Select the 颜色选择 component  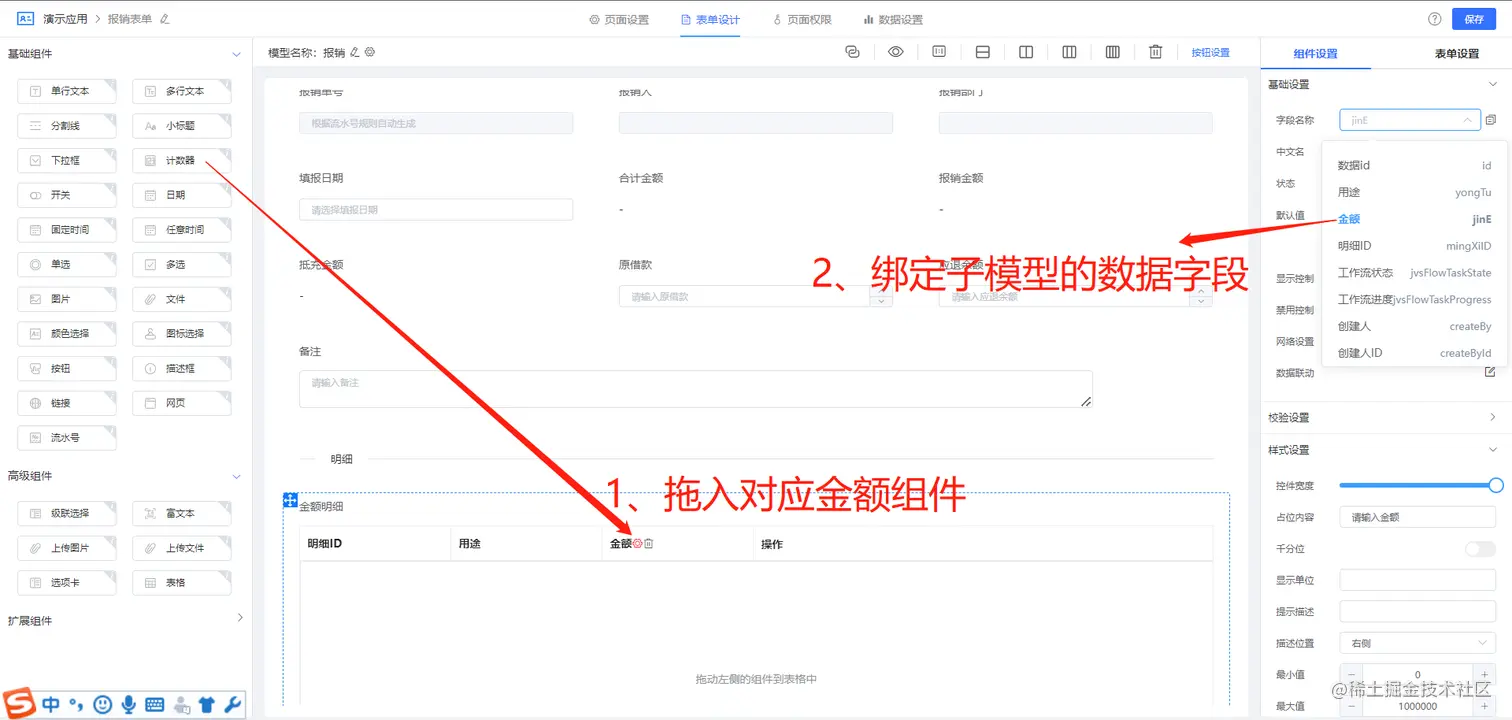[67, 334]
